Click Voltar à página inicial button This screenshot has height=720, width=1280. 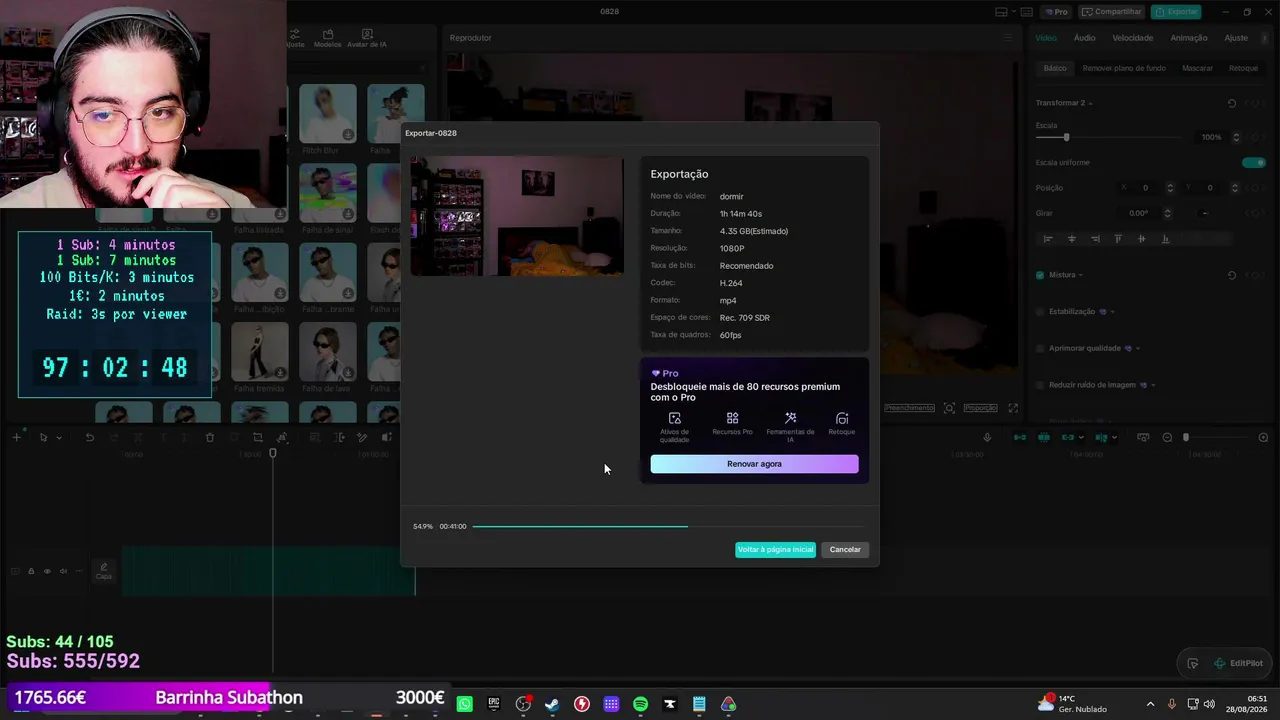[x=775, y=549]
